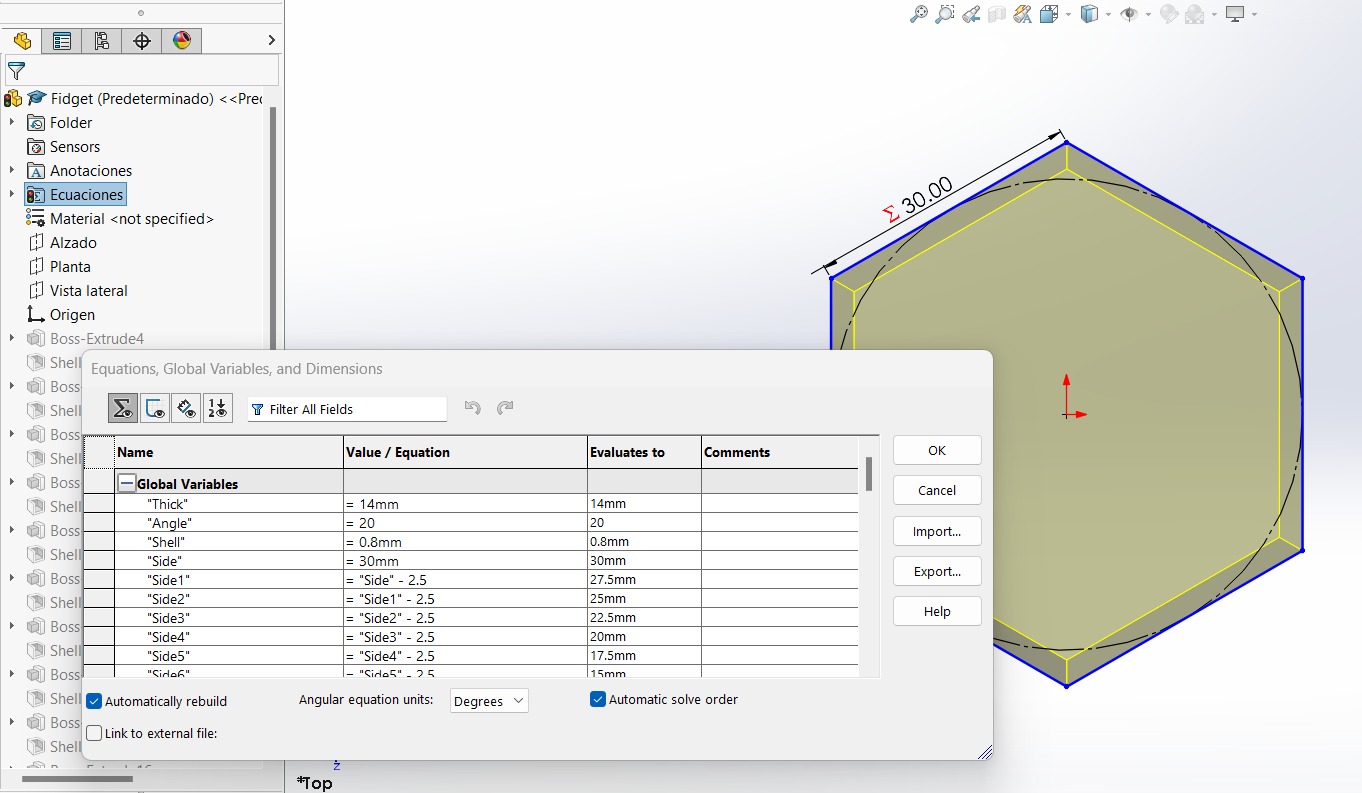This screenshot has height=793, width=1362.
Task: Open the View Settings dropdown arrow
Action: tap(1254, 14)
